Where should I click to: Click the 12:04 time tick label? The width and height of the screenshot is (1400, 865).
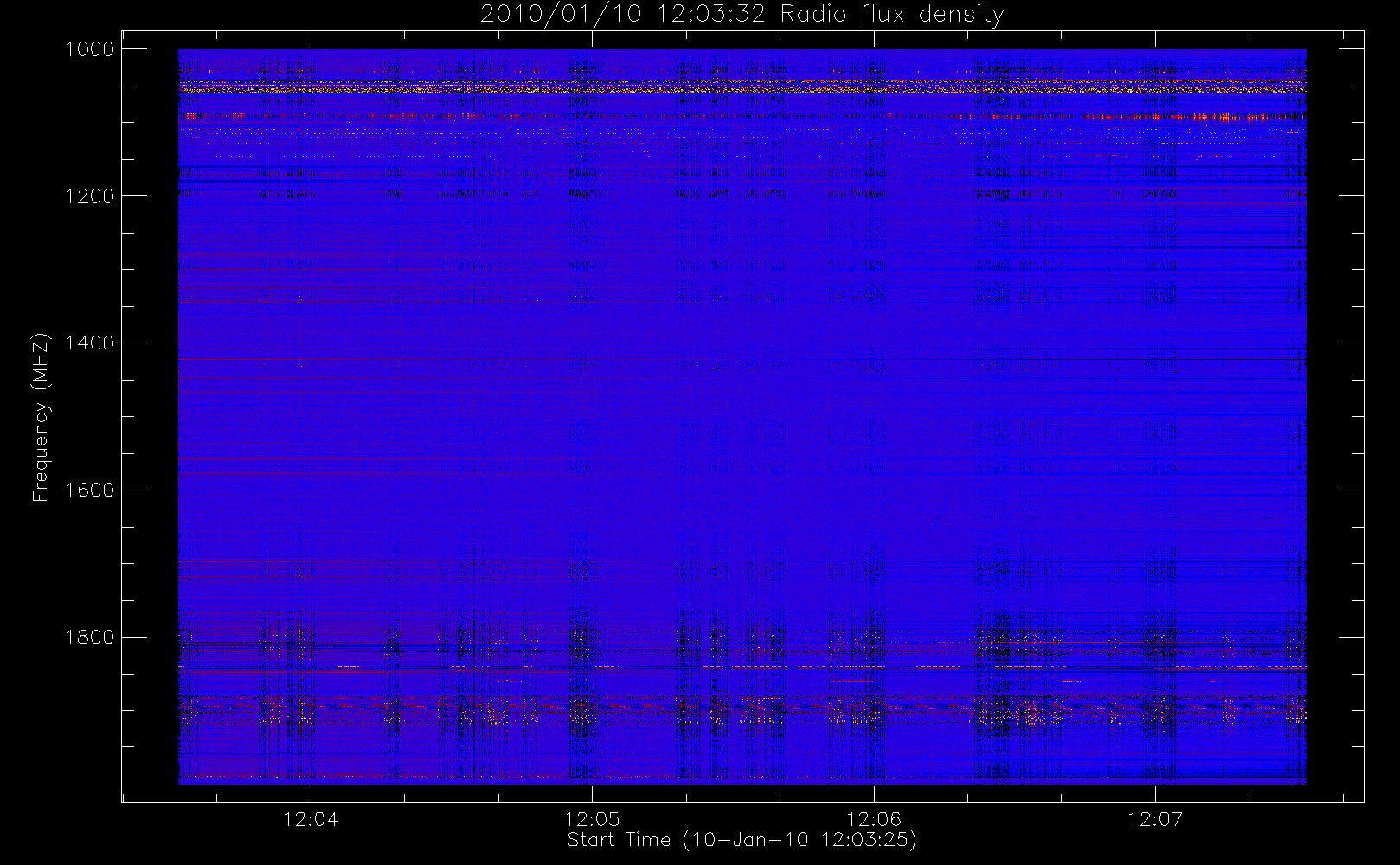pos(311,819)
